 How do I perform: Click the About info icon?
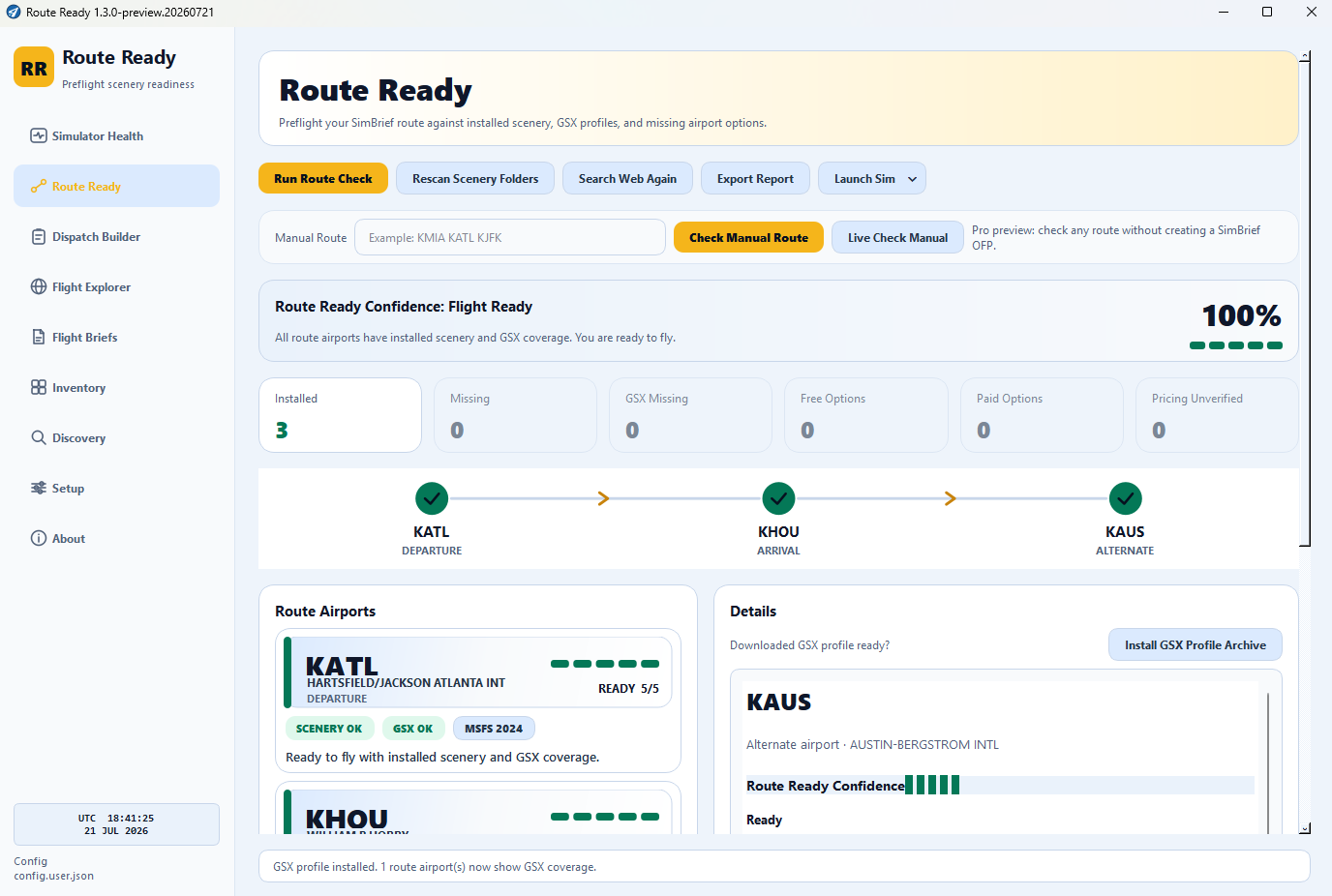click(39, 538)
